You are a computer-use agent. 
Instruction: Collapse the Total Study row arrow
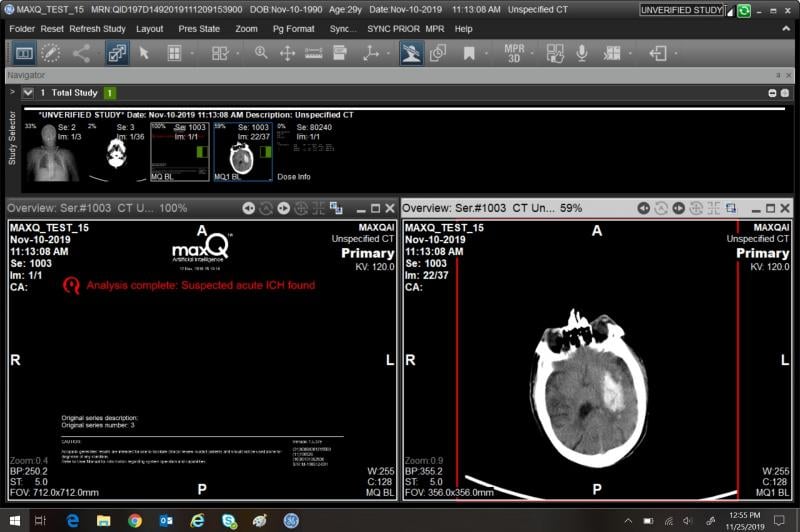tap(28, 93)
